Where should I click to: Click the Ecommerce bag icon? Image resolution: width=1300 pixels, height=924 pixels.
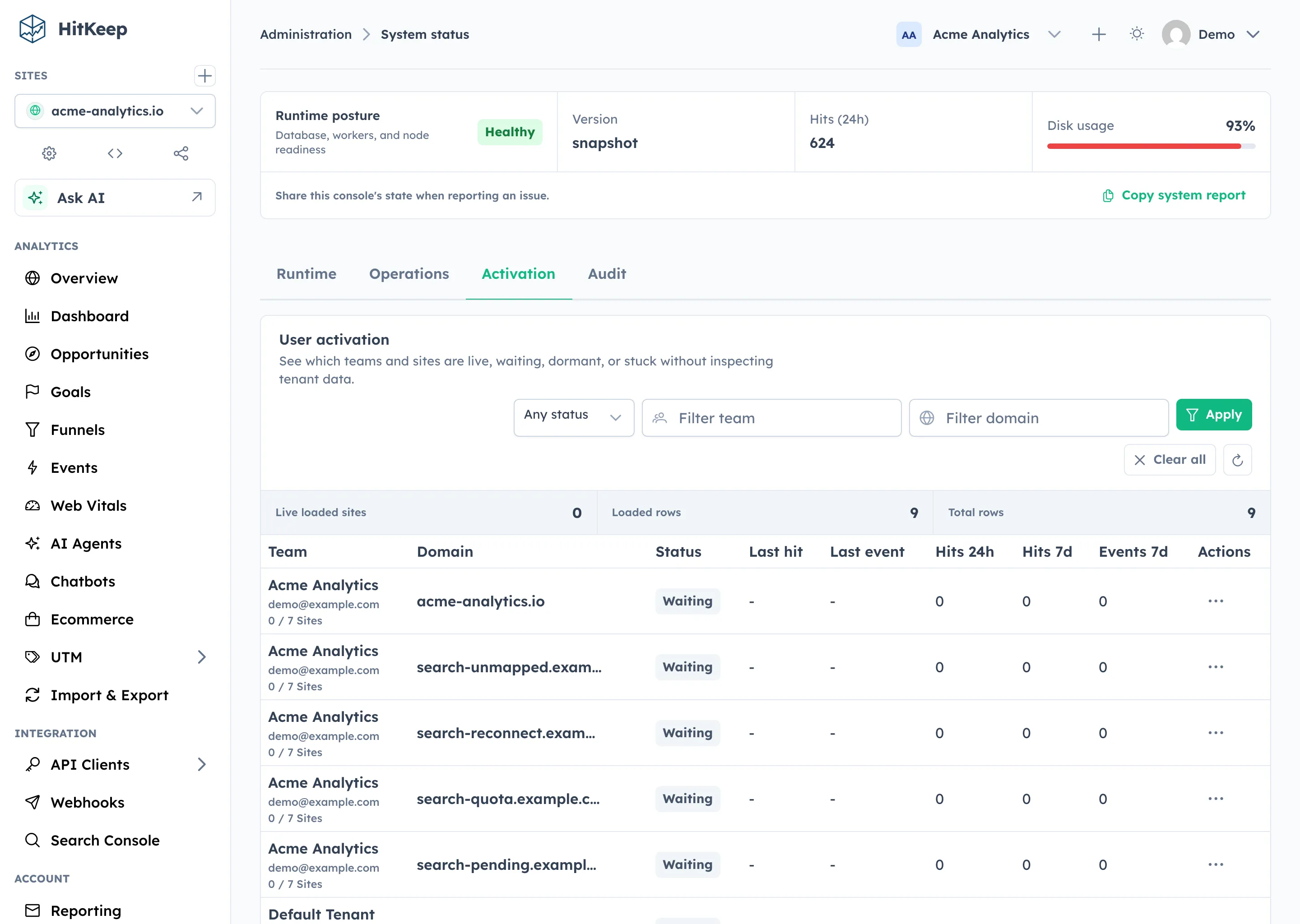pos(32,619)
